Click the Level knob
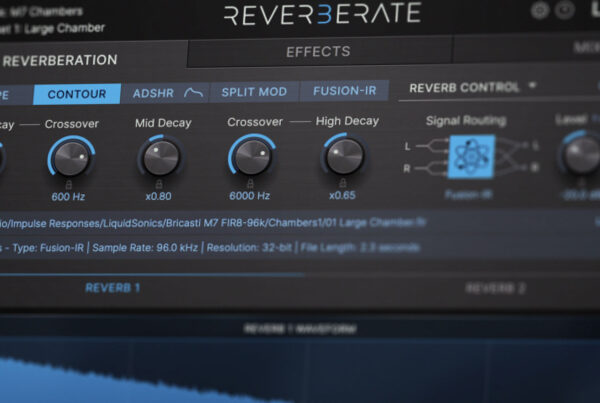 coord(582,153)
